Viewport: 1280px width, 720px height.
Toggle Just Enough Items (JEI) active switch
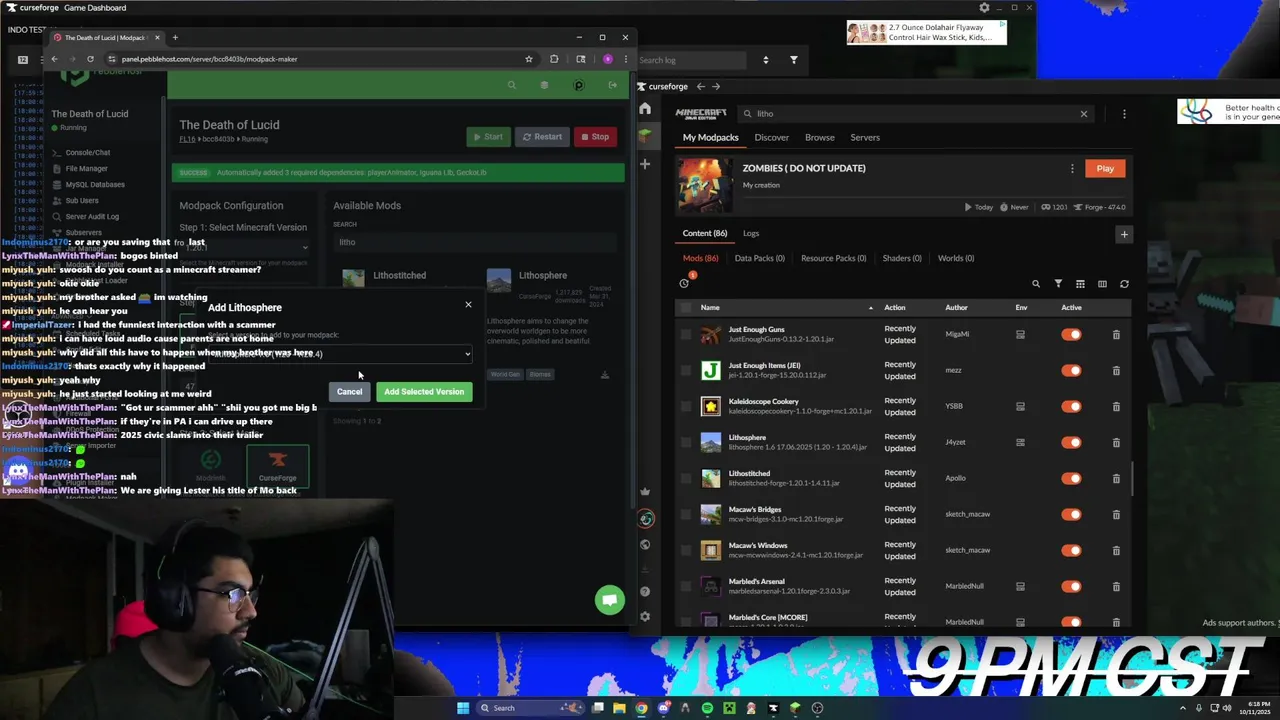(1071, 370)
